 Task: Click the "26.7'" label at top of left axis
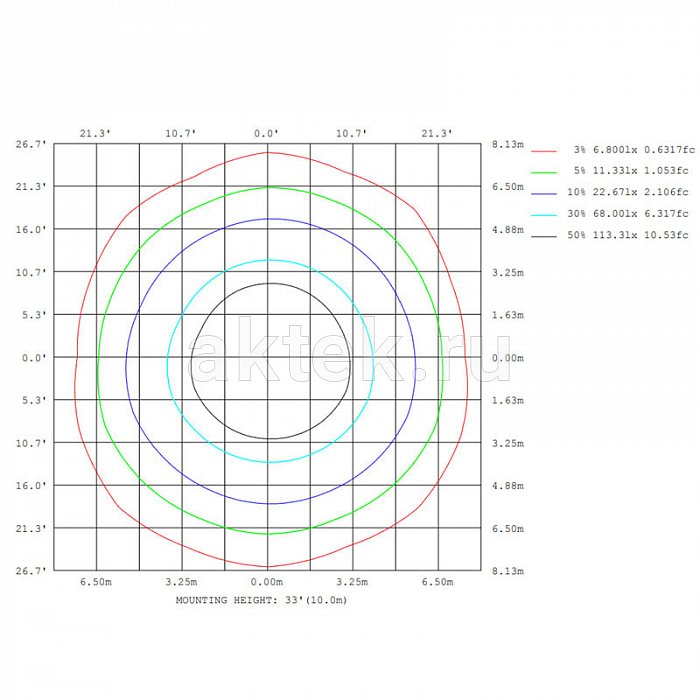(x=31, y=144)
